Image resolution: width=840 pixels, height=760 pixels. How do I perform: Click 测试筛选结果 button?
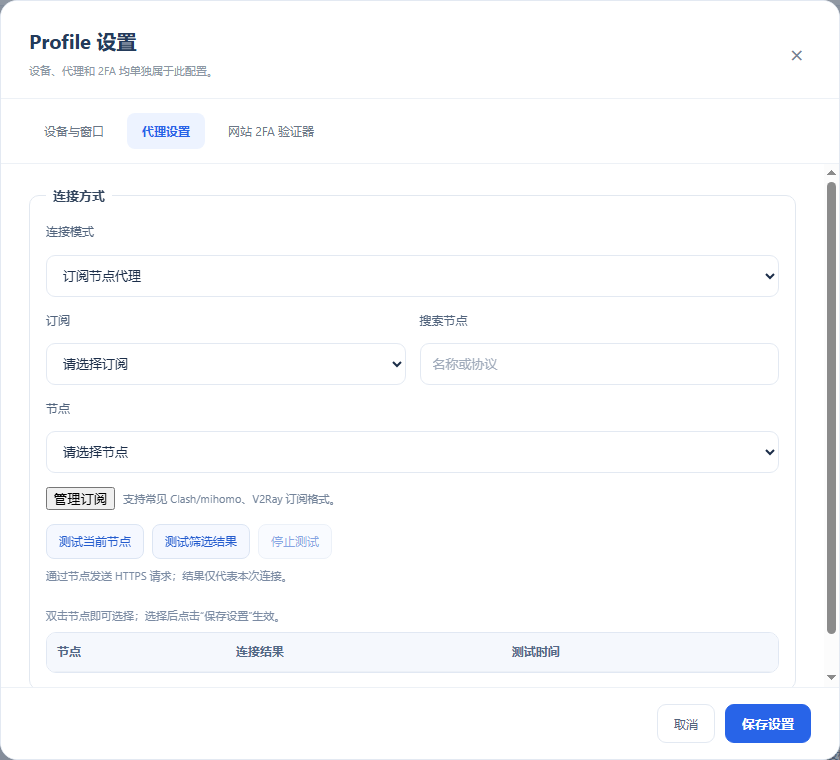click(201, 541)
